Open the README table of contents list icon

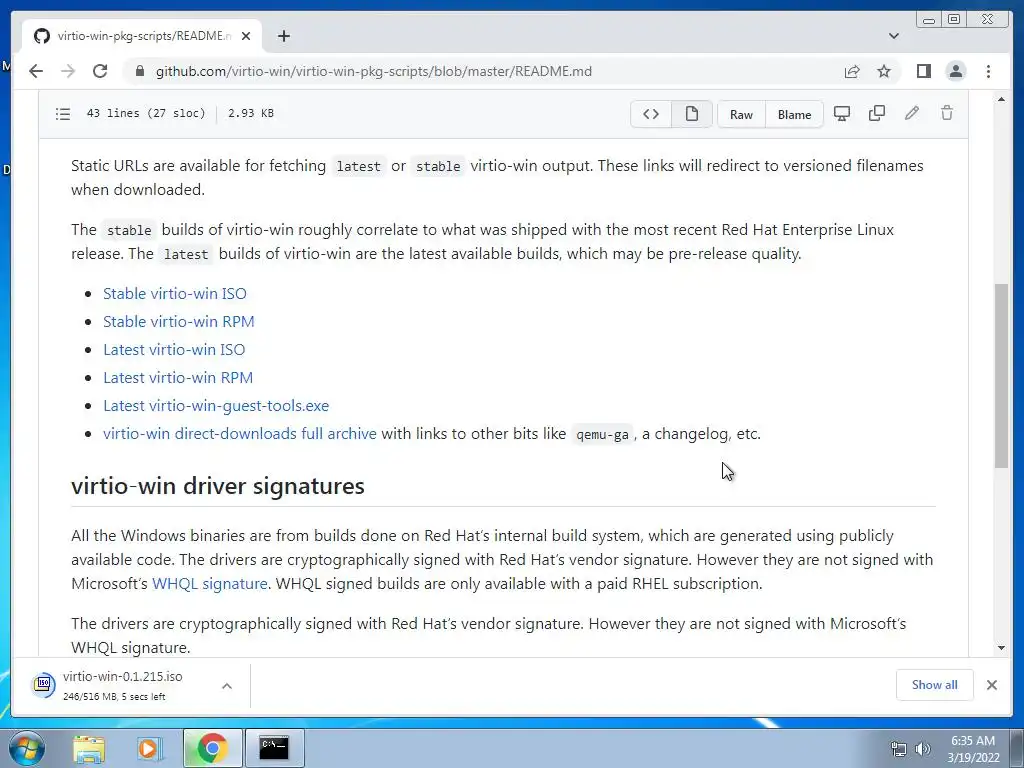tap(63, 114)
